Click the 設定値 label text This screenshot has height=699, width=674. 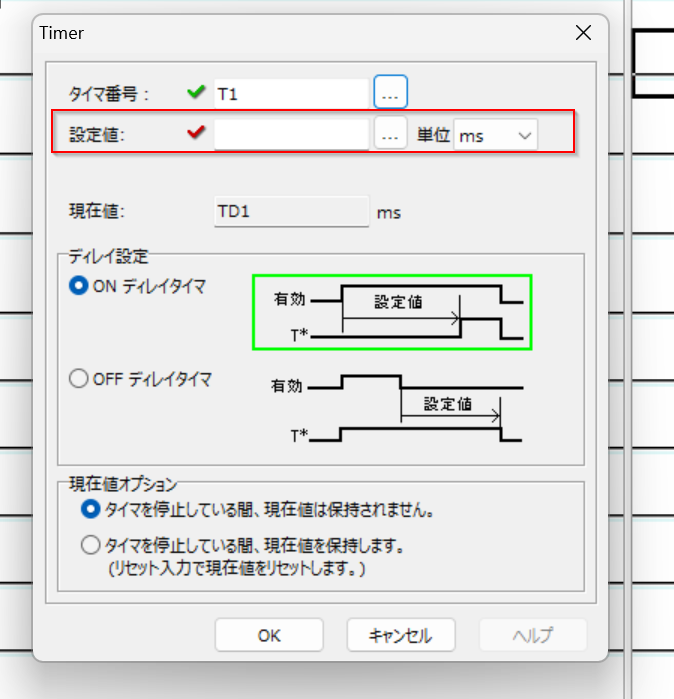(97, 134)
